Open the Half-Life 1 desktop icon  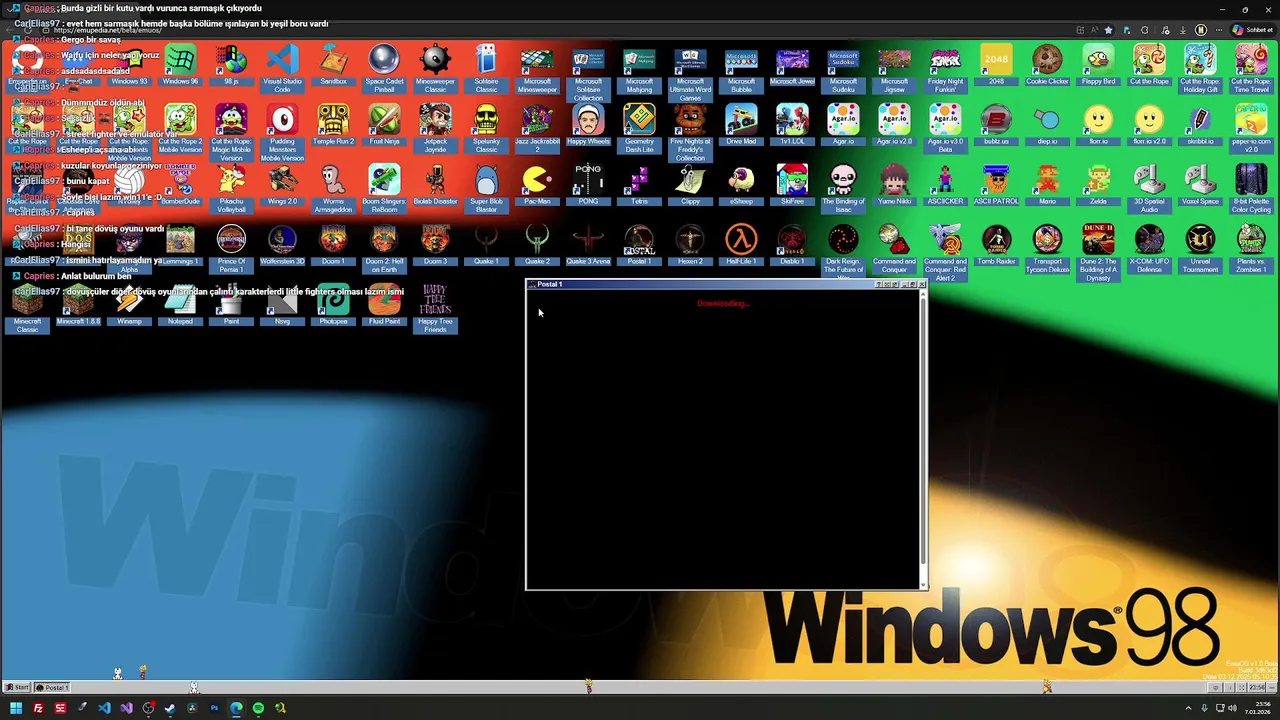(741, 244)
